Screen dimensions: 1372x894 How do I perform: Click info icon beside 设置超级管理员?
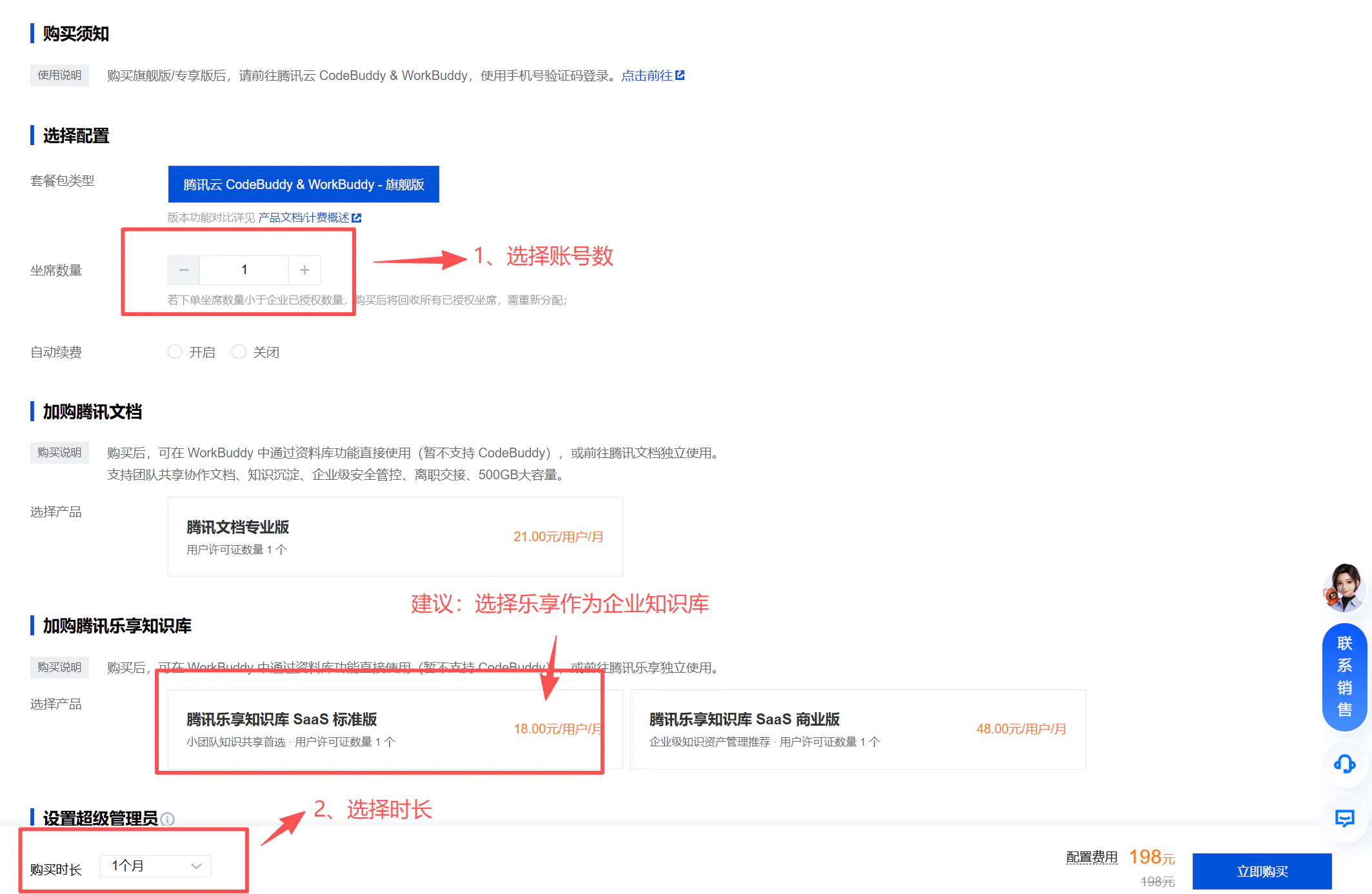point(168,819)
